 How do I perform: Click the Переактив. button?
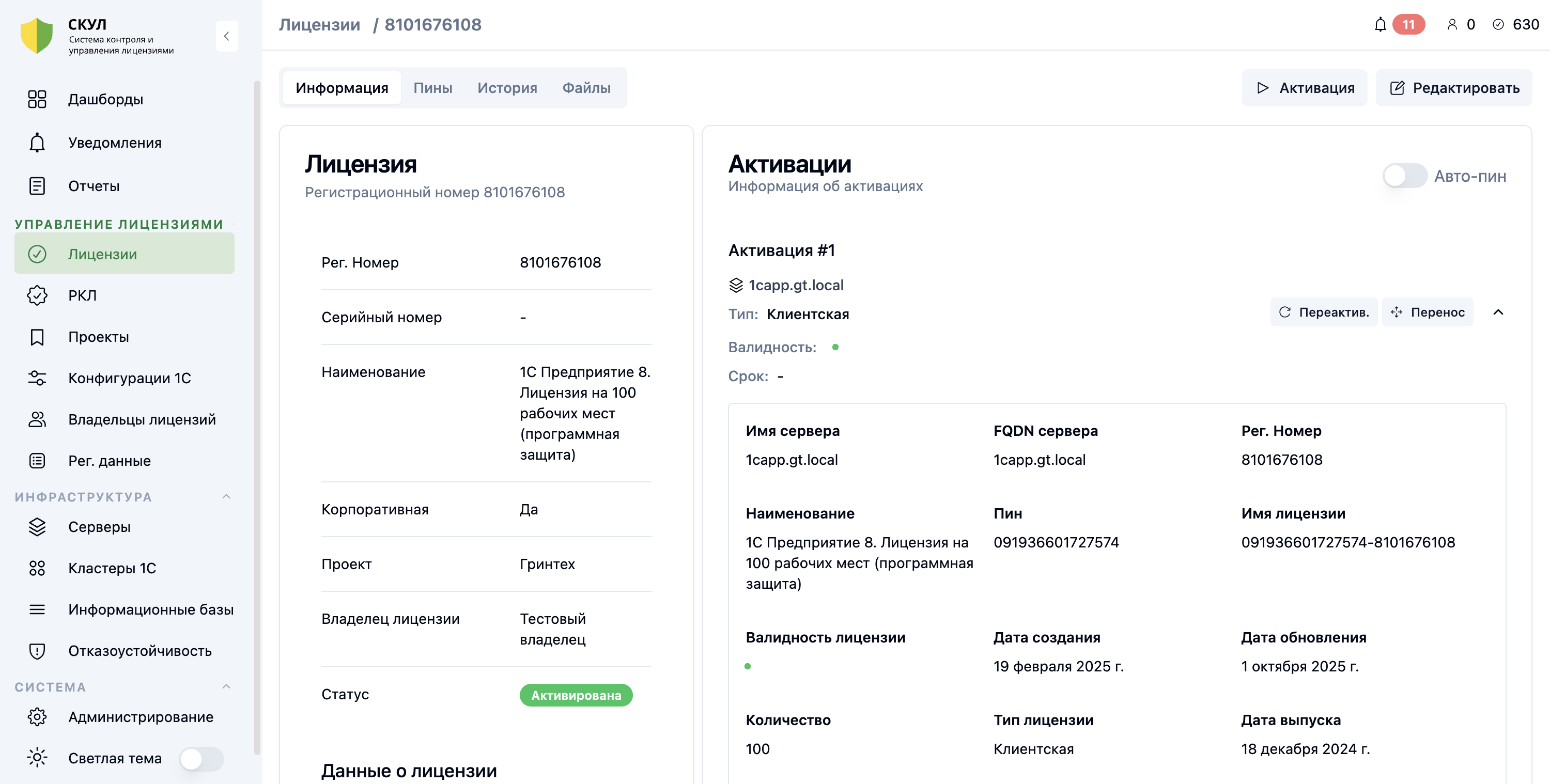pyautogui.click(x=1324, y=312)
